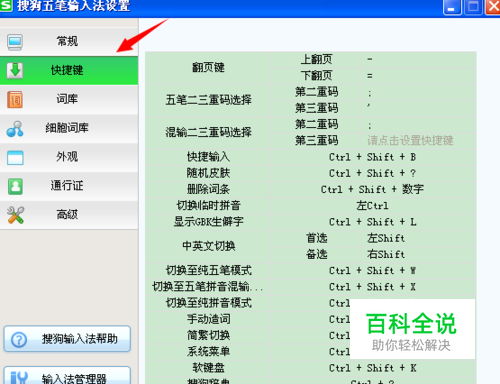Edit the 删除词条 shortcut Ctrl + Shift + 数字

(x=373, y=189)
